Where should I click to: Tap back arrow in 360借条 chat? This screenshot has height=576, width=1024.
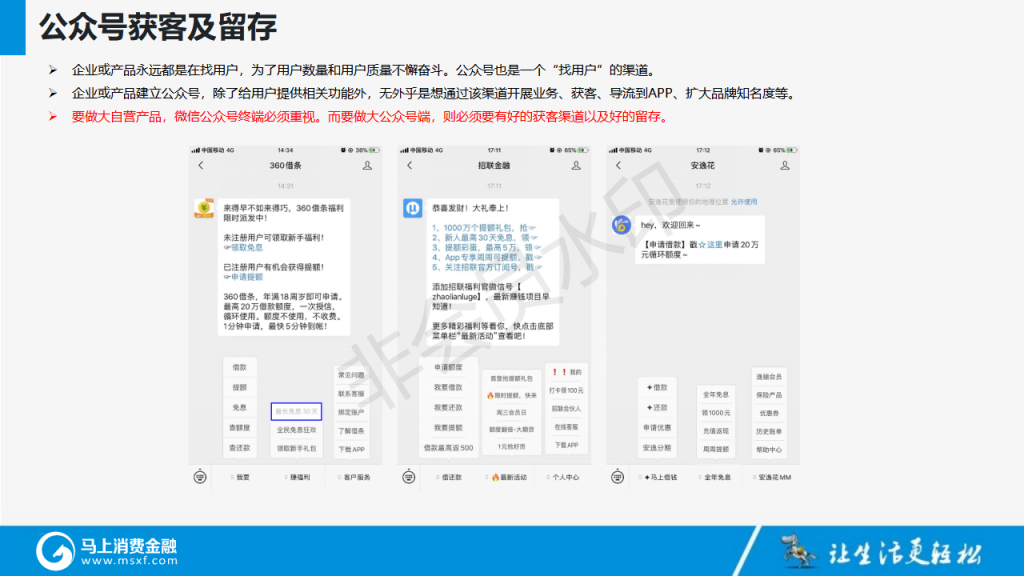click(201, 166)
